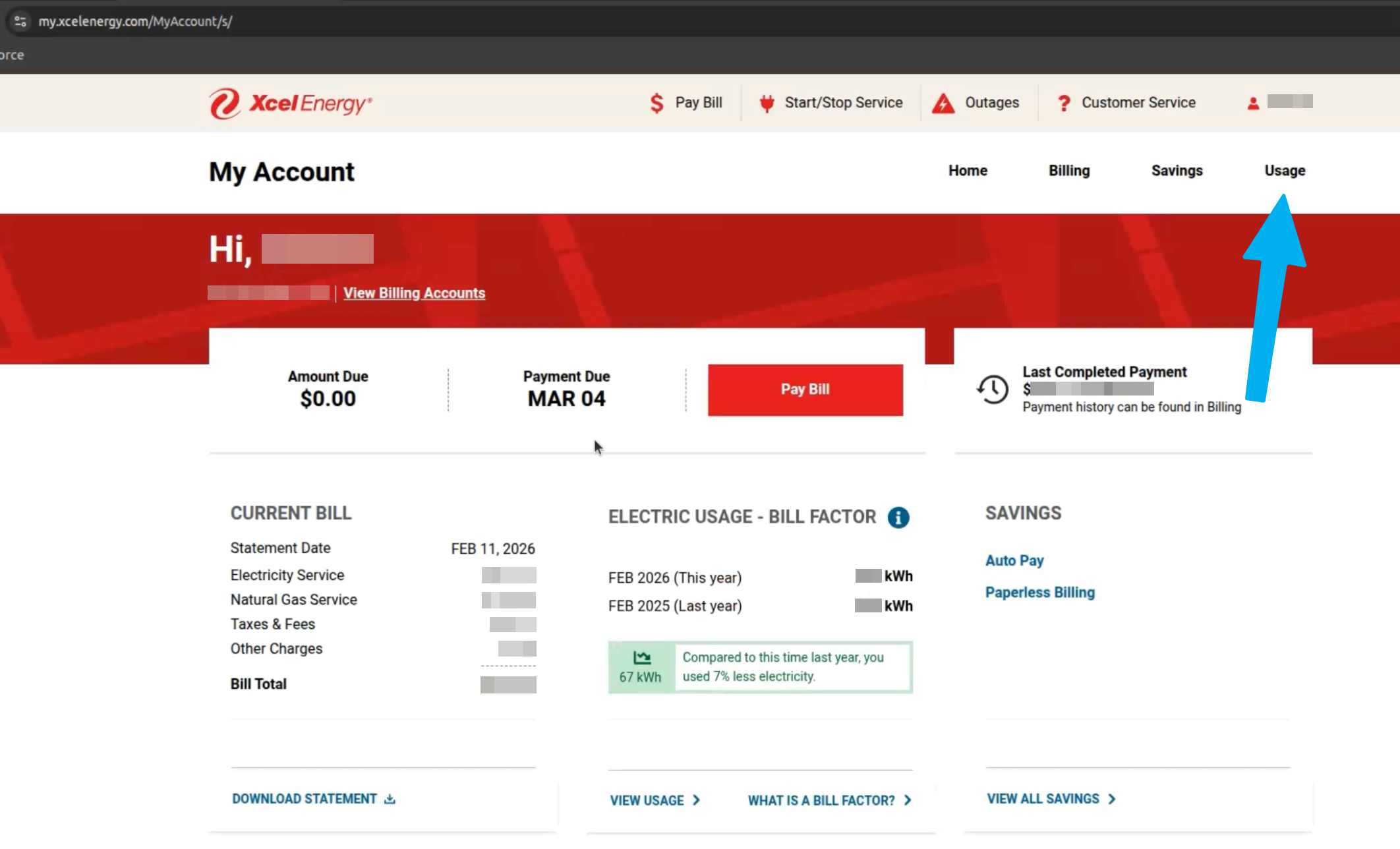Screen dimensions: 1400x849
Task: Click the CURRENT BILL section heading
Action: pos(291,513)
